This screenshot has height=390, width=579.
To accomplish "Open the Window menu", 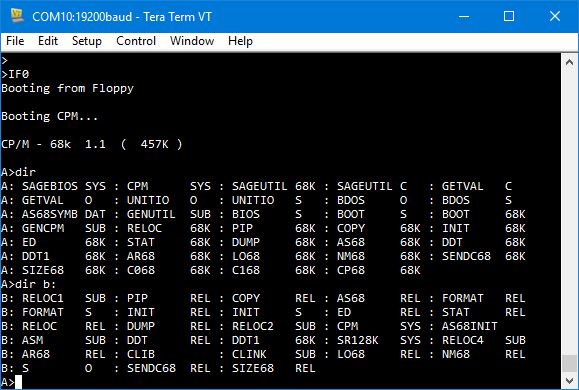I will pyautogui.click(x=192, y=41).
